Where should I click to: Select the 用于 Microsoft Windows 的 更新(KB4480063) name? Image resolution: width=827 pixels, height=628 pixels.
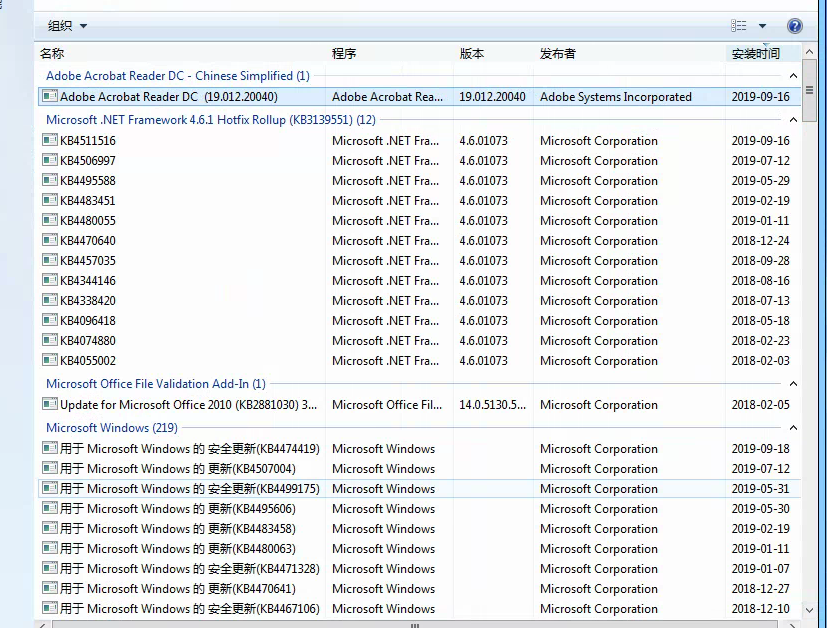(x=178, y=549)
